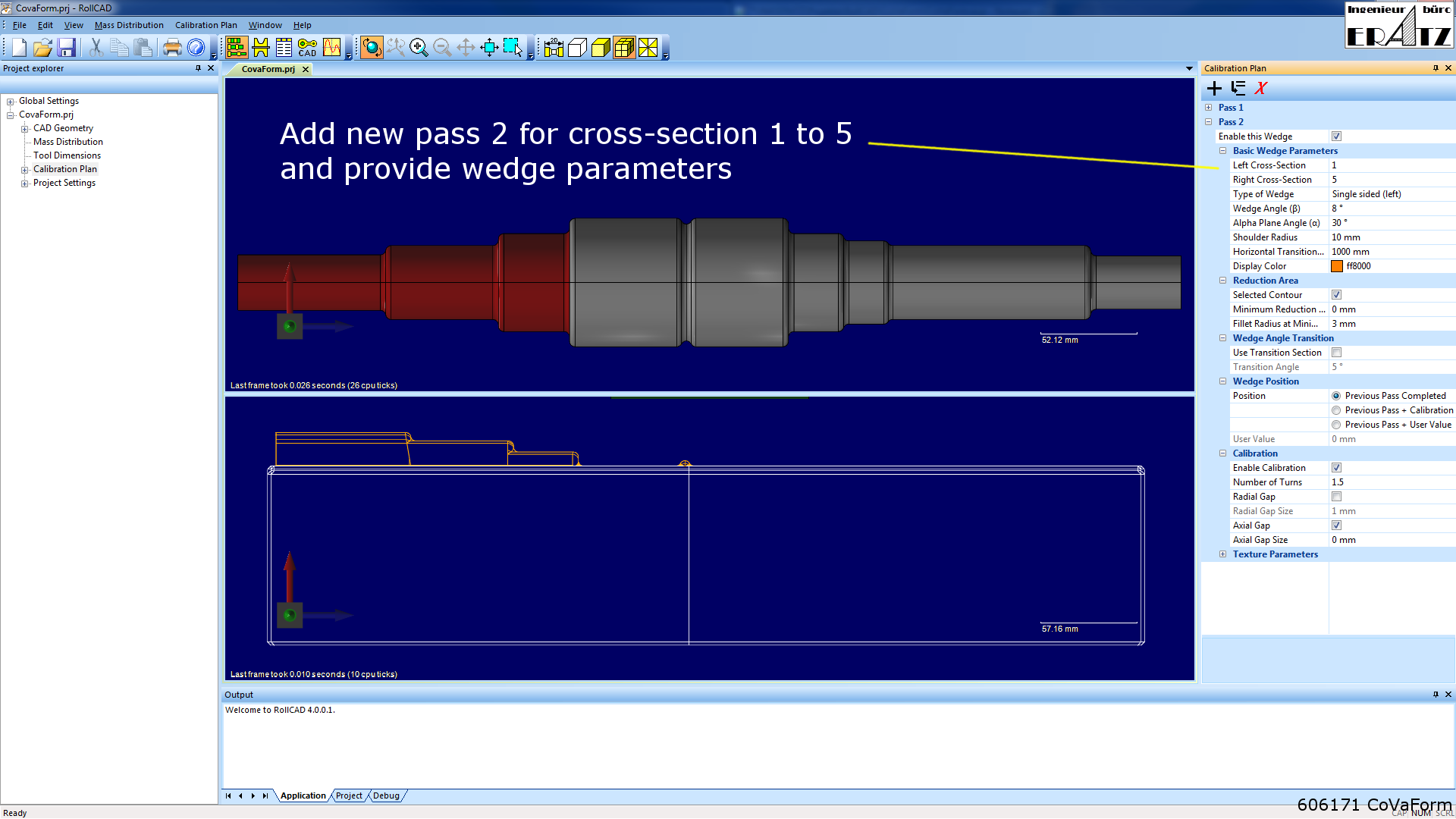Switch to the Project output tab
The height and width of the screenshot is (819, 1456).
(x=350, y=795)
